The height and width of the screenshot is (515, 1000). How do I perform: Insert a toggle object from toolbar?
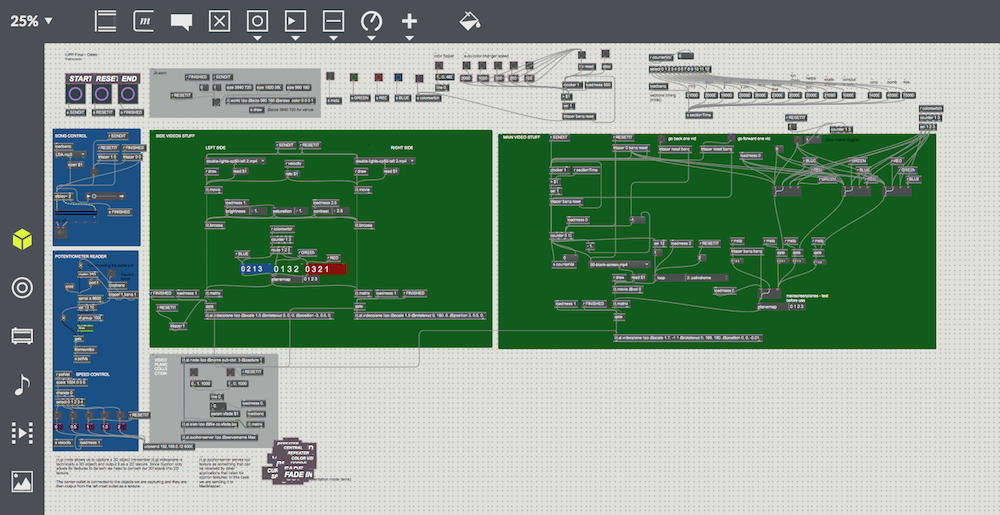tap(221, 20)
